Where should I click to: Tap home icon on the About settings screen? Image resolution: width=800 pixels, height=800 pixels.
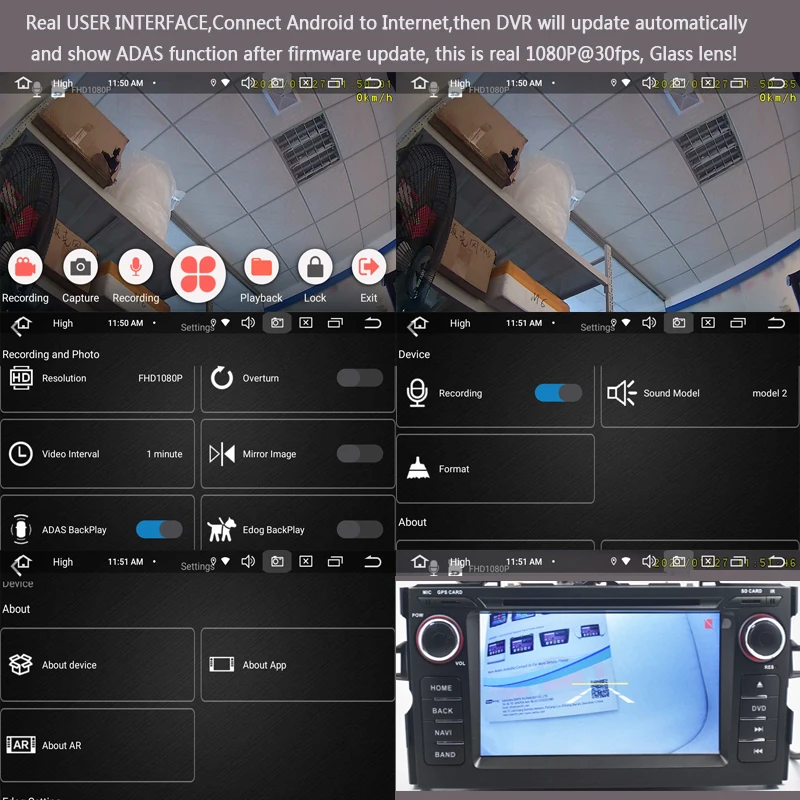[23, 562]
